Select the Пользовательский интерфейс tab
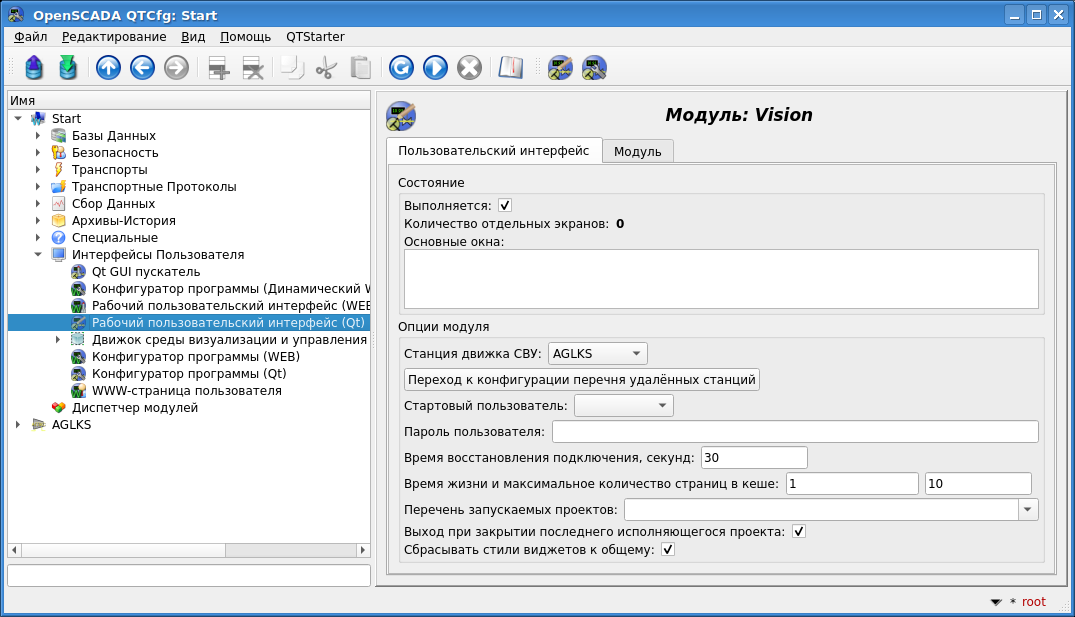1075x617 pixels. (494, 151)
